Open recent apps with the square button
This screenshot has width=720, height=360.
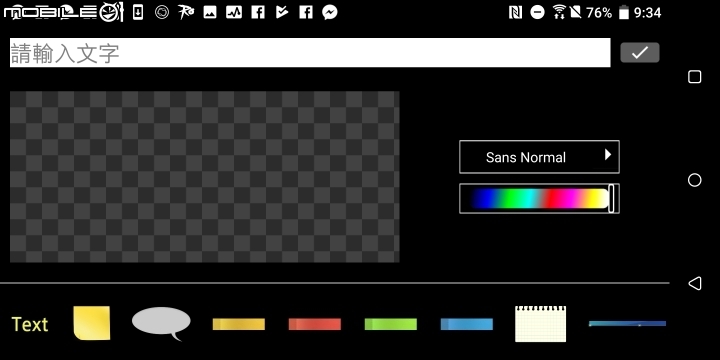coord(695,77)
